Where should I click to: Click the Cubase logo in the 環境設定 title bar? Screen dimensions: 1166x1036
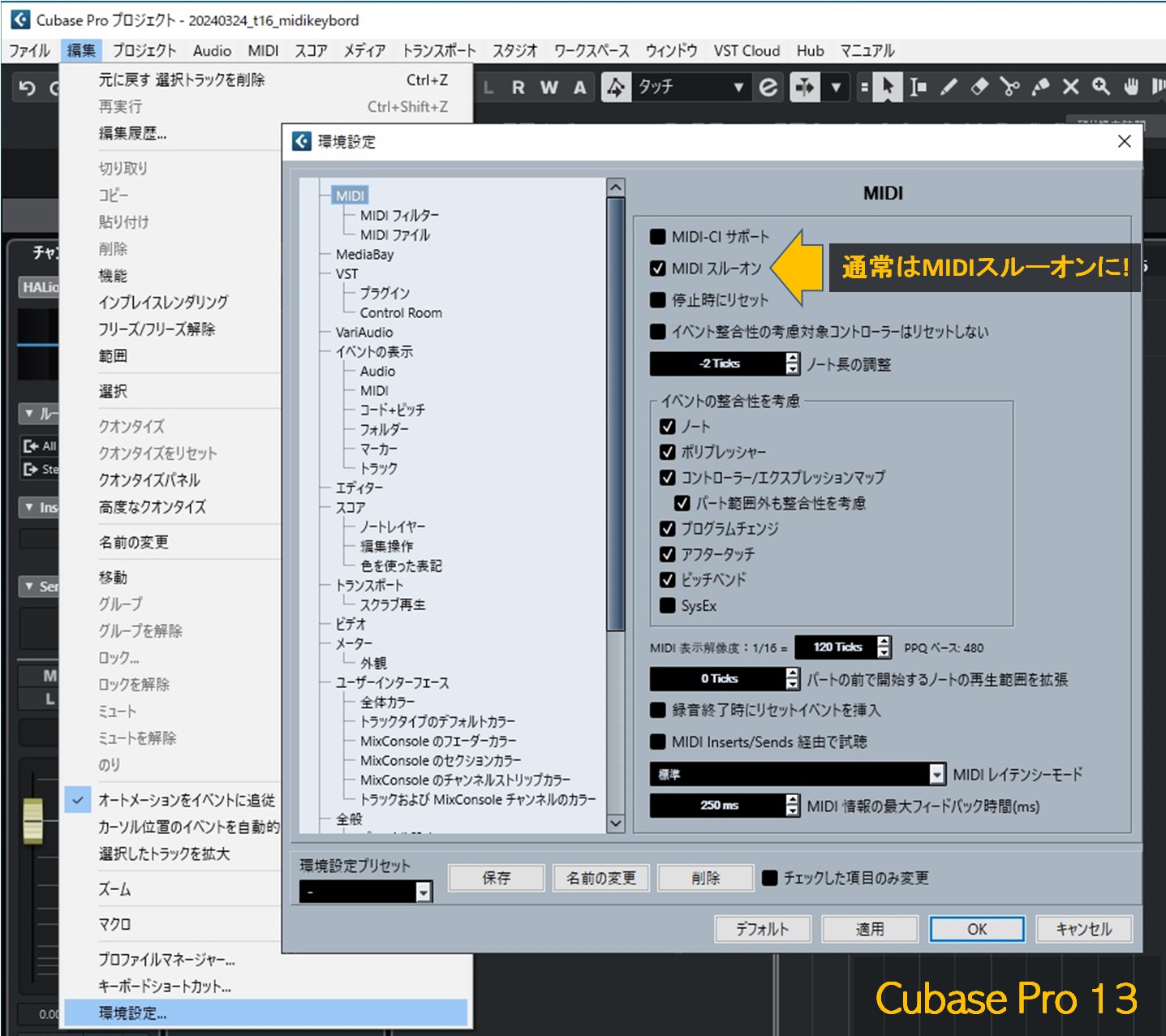tap(302, 141)
